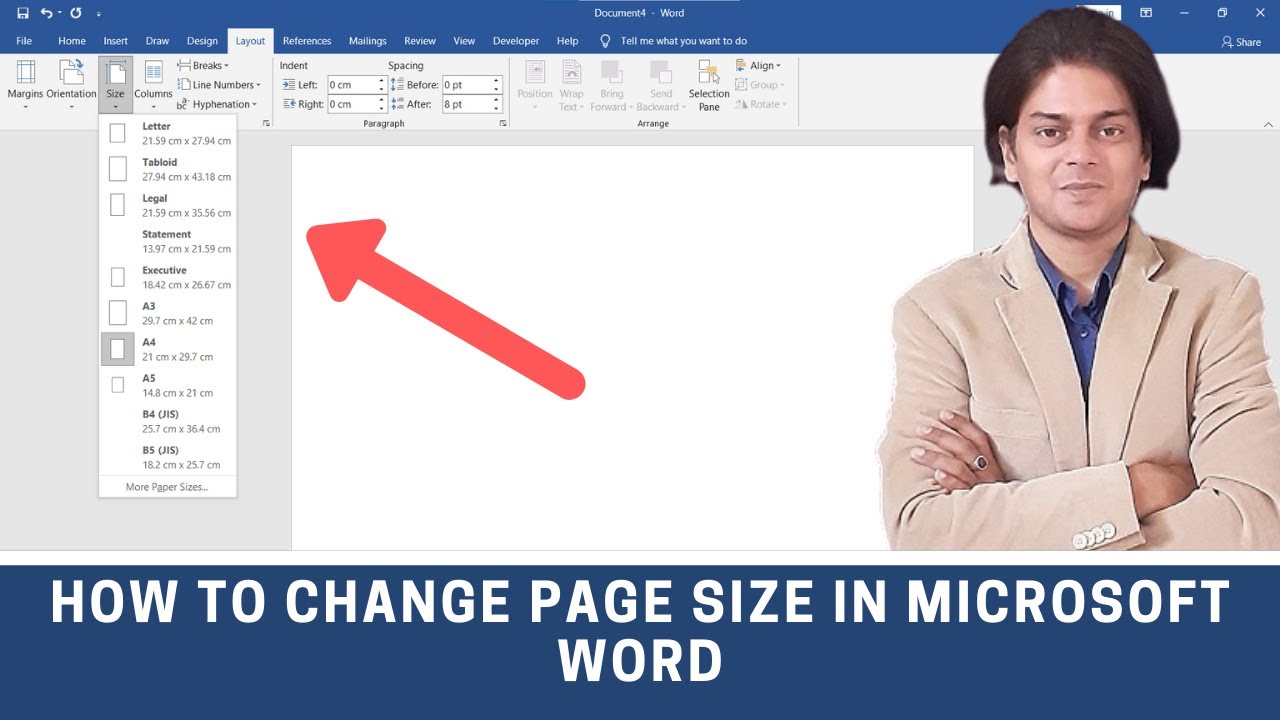Image resolution: width=1280 pixels, height=720 pixels.
Task: Select A4 paper size
Action: coord(168,349)
